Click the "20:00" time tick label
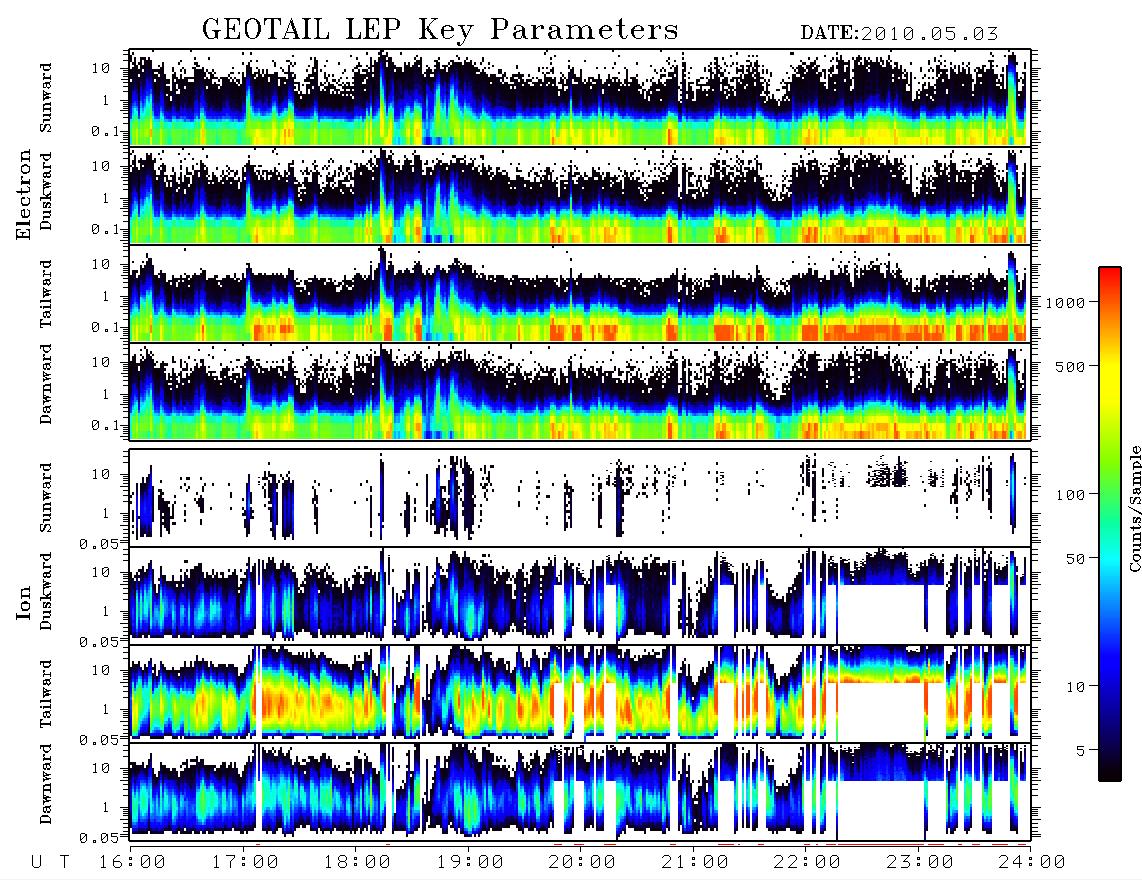The height and width of the screenshot is (880, 1142). 583,862
